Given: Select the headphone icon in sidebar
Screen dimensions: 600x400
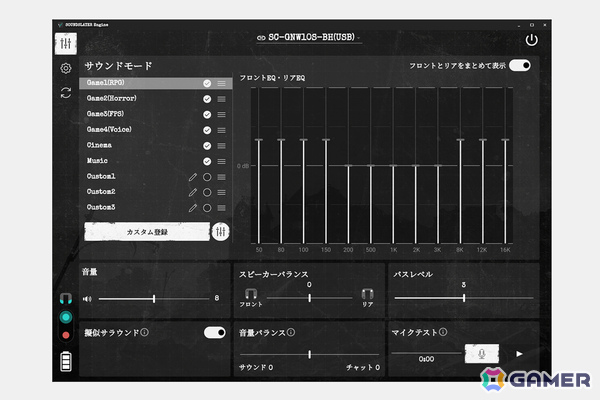Looking at the screenshot, I should pyautogui.click(x=66, y=298).
